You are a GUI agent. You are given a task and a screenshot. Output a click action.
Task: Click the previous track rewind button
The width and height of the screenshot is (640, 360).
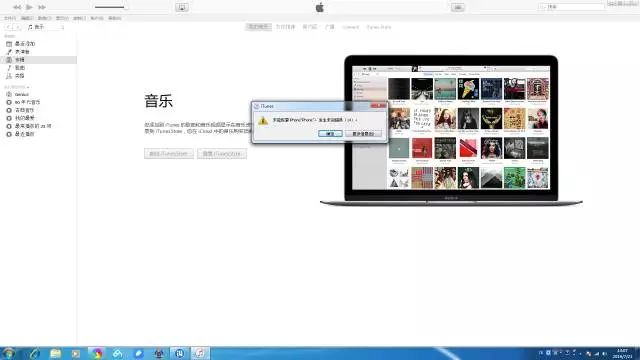[x=17, y=7]
